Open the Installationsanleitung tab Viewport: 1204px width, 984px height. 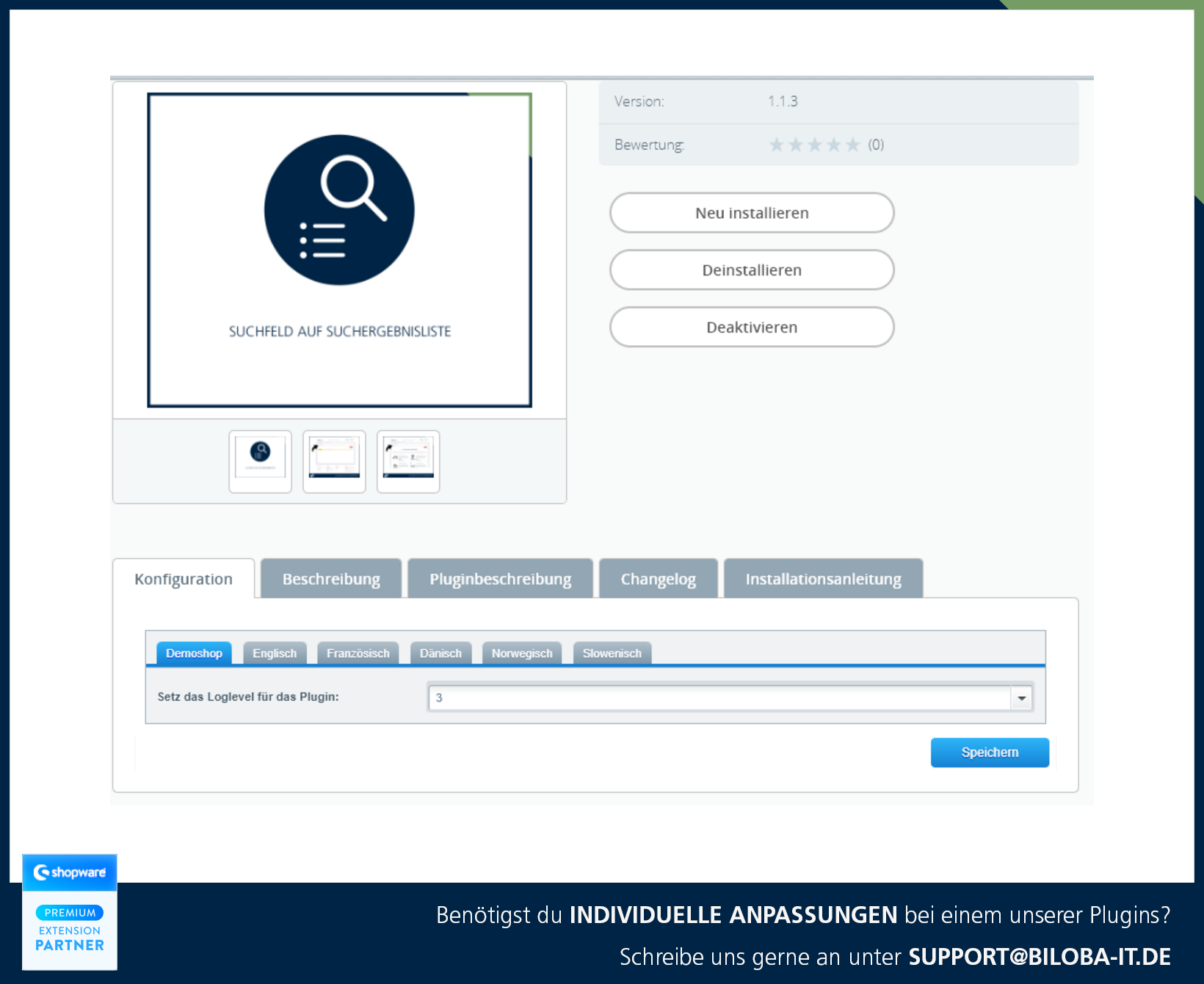pos(823,579)
